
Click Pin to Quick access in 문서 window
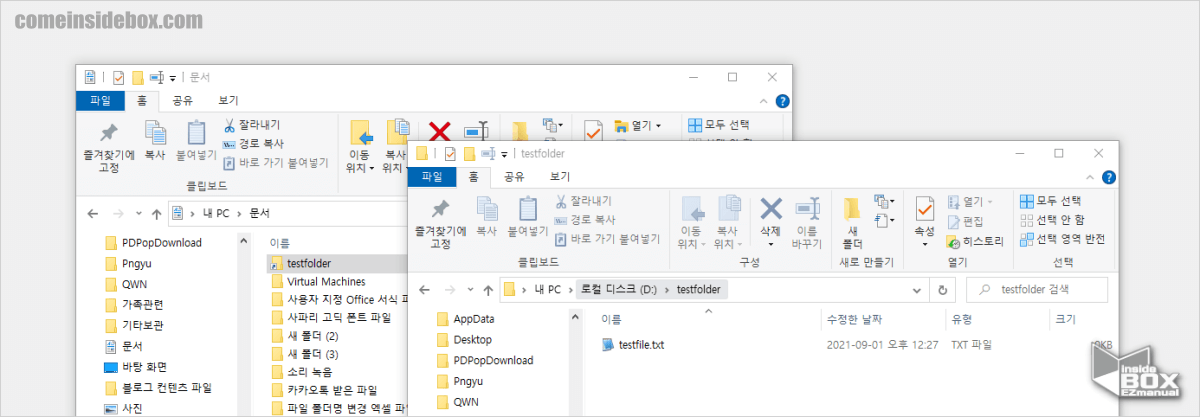108,147
